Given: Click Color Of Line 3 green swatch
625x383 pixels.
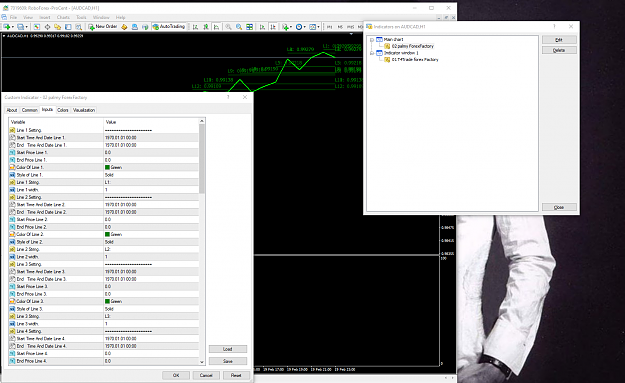Looking at the screenshot, I should (x=107, y=301).
